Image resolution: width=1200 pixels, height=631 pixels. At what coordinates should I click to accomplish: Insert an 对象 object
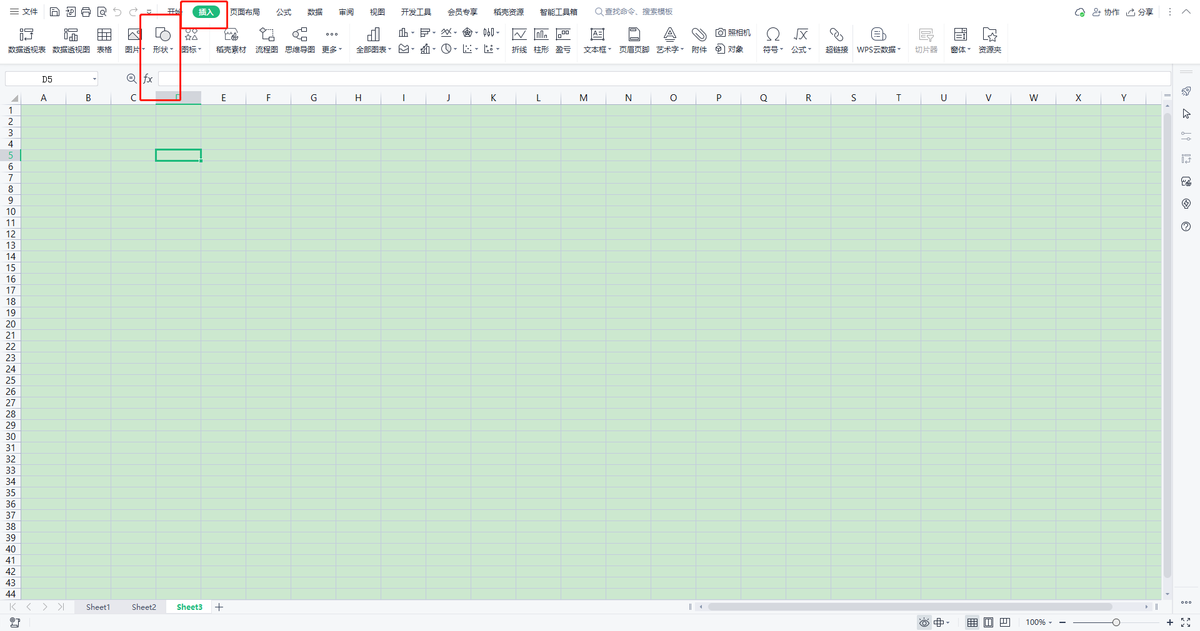coord(729,48)
